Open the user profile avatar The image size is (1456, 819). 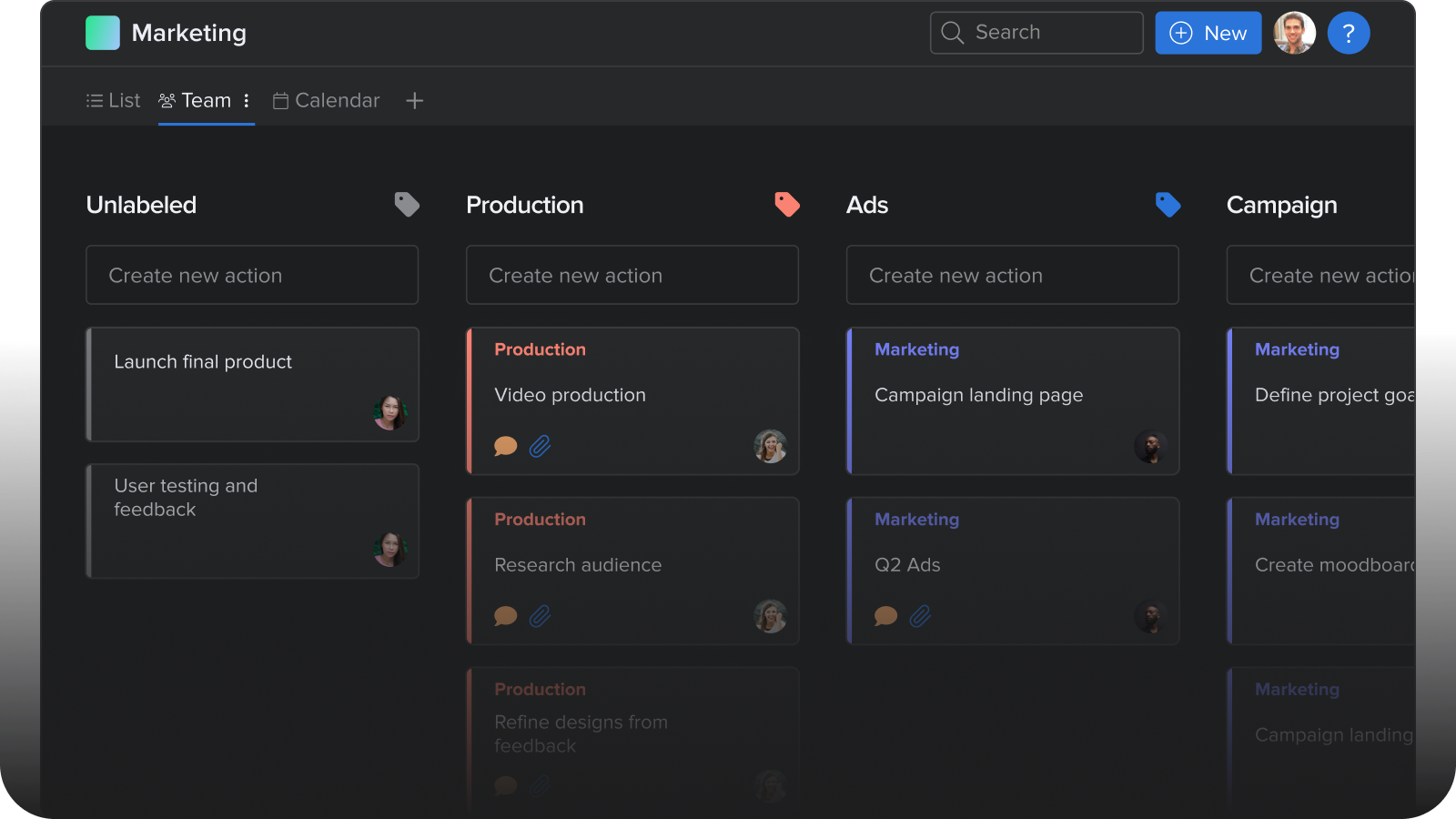tap(1294, 34)
